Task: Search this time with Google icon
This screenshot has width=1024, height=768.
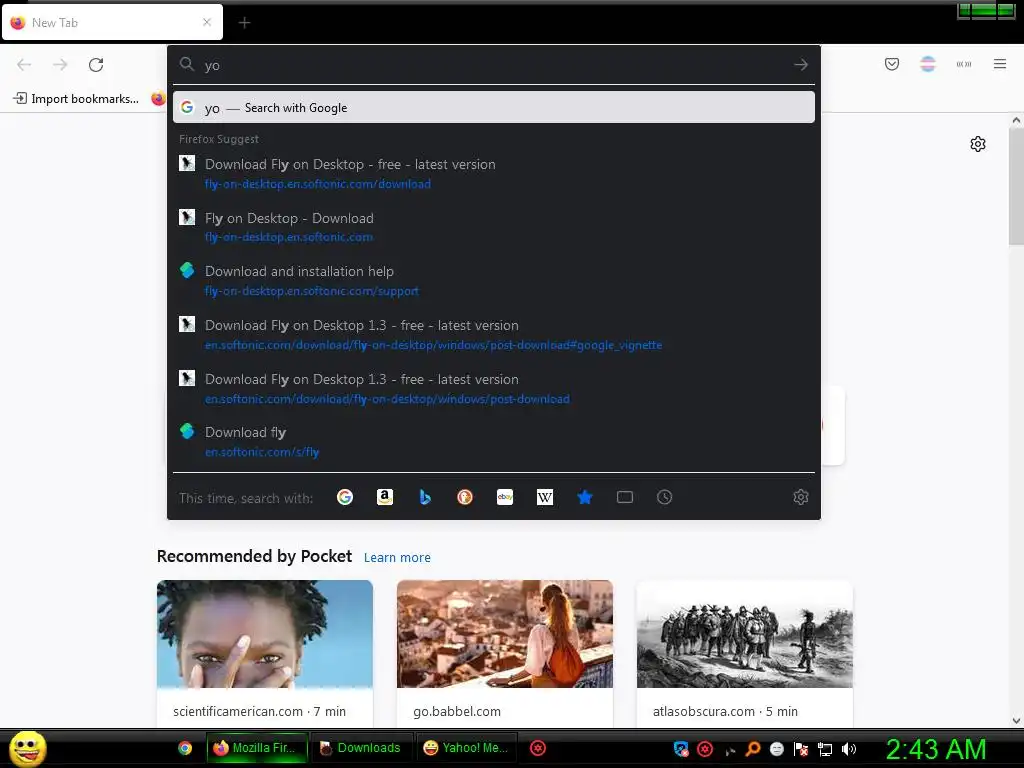Action: point(345,498)
